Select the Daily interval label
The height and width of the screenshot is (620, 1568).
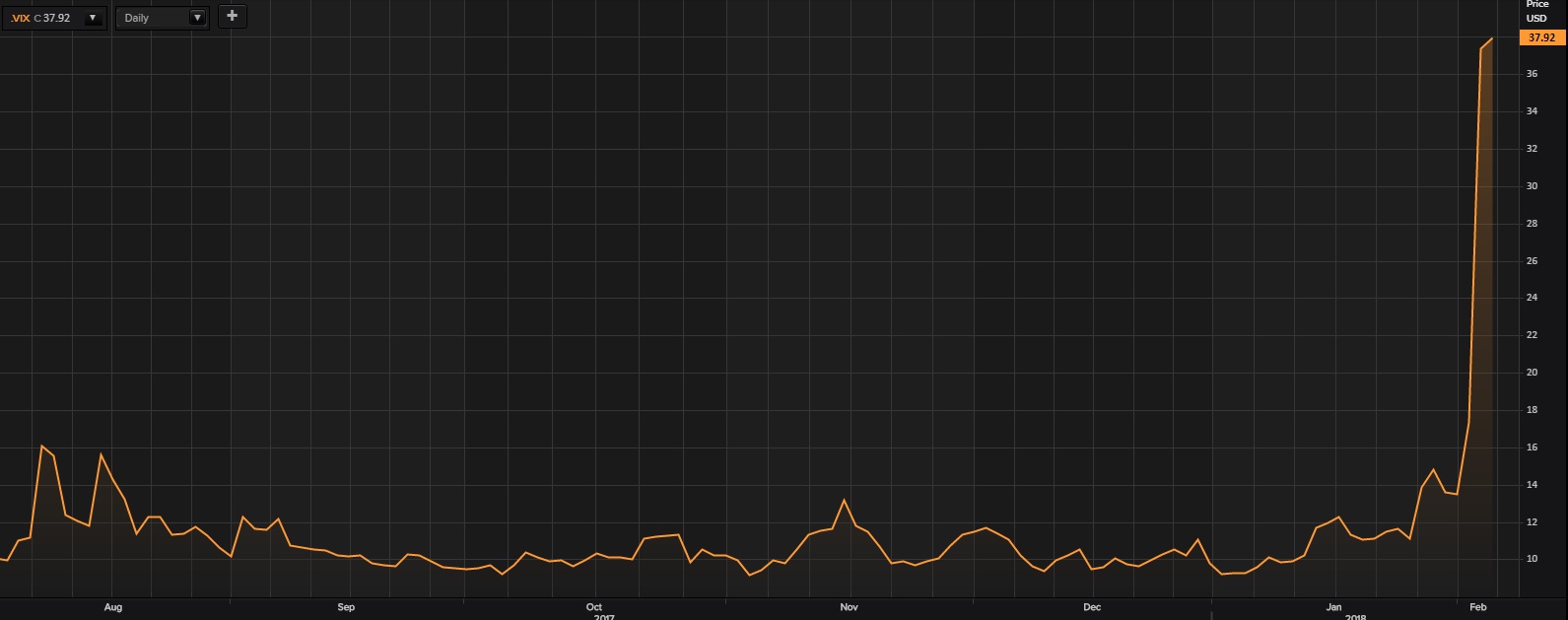click(x=138, y=18)
